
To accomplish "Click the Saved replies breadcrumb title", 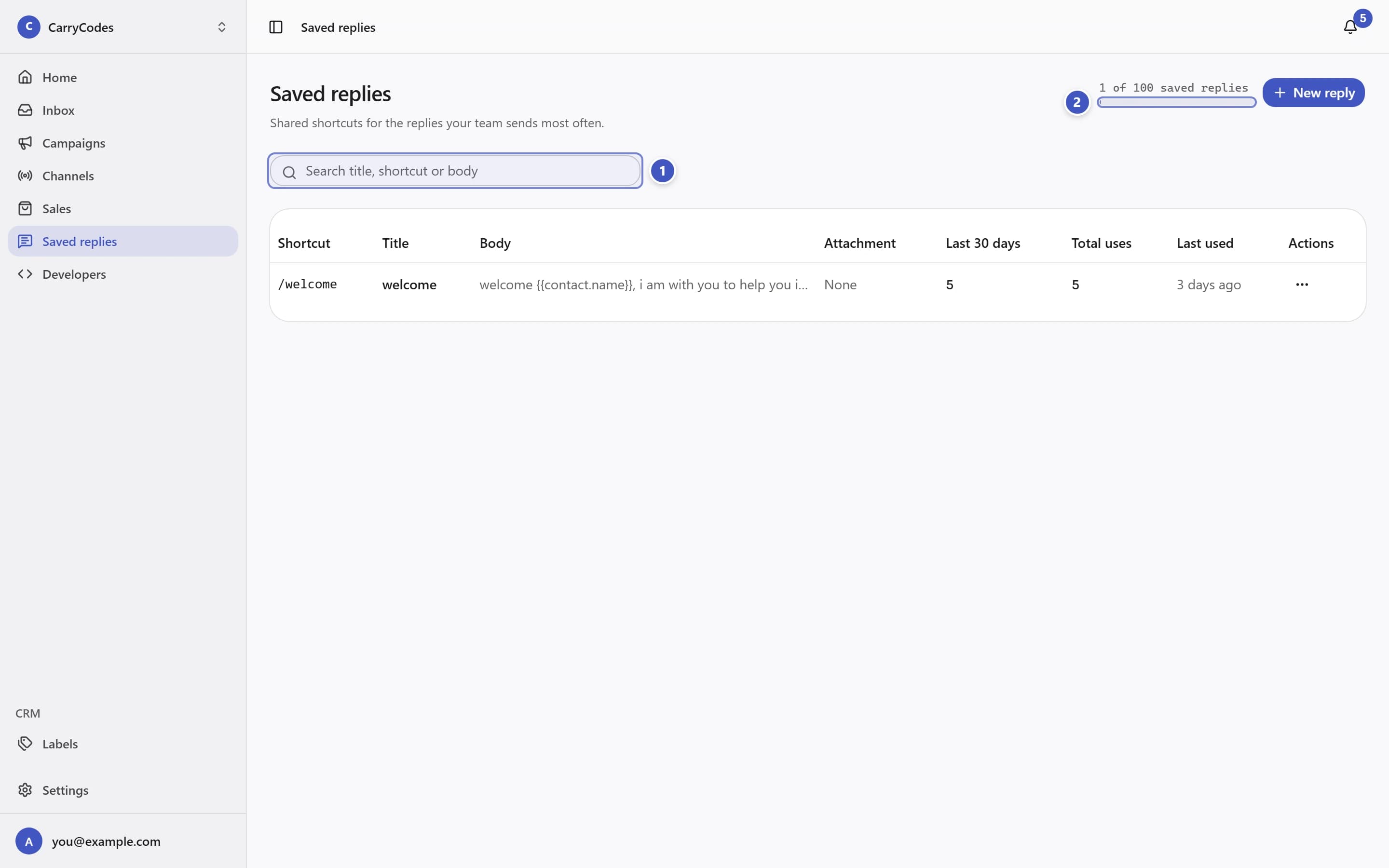I will click(x=338, y=27).
